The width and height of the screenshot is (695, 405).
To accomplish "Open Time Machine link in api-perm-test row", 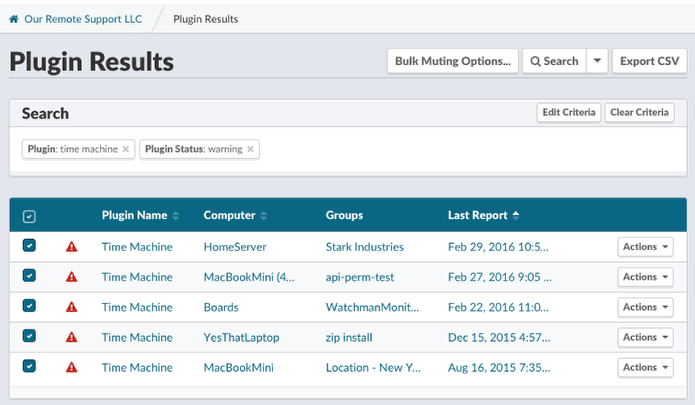I will (x=137, y=277).
